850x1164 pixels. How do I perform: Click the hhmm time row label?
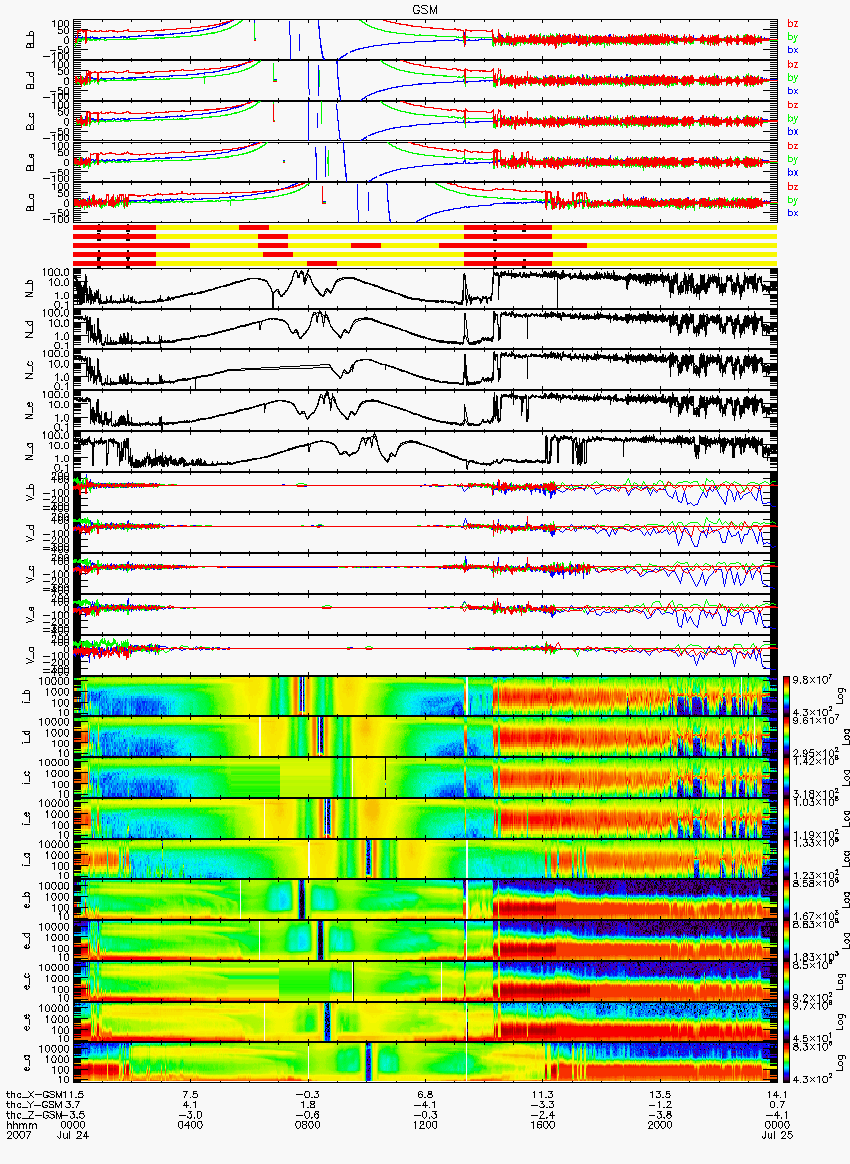point(22,1125)
